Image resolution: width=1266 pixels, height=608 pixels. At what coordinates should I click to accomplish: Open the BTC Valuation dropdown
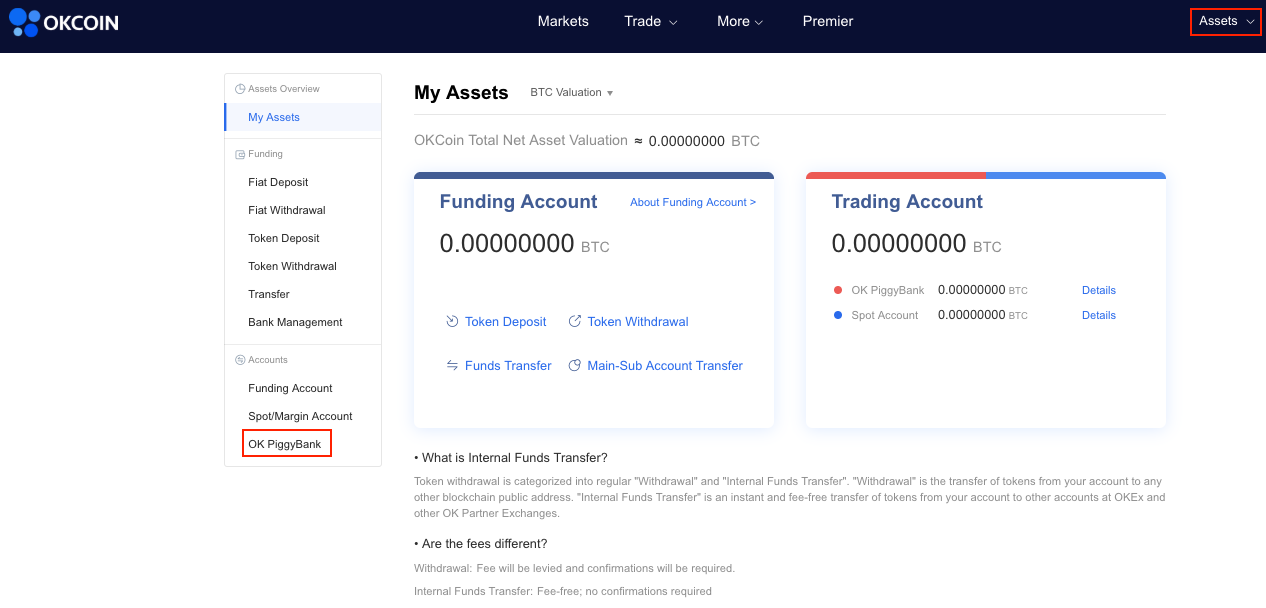coord(572,92)
